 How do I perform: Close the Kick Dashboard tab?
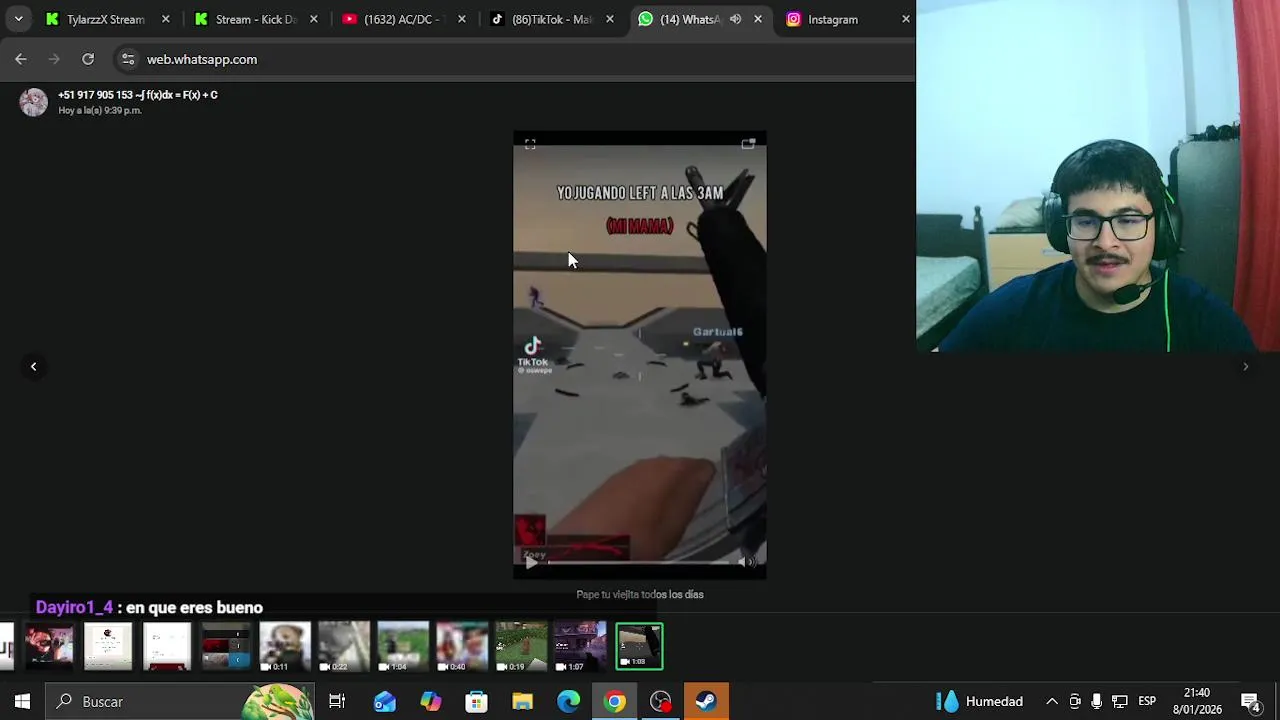click(x=314, y=19)
